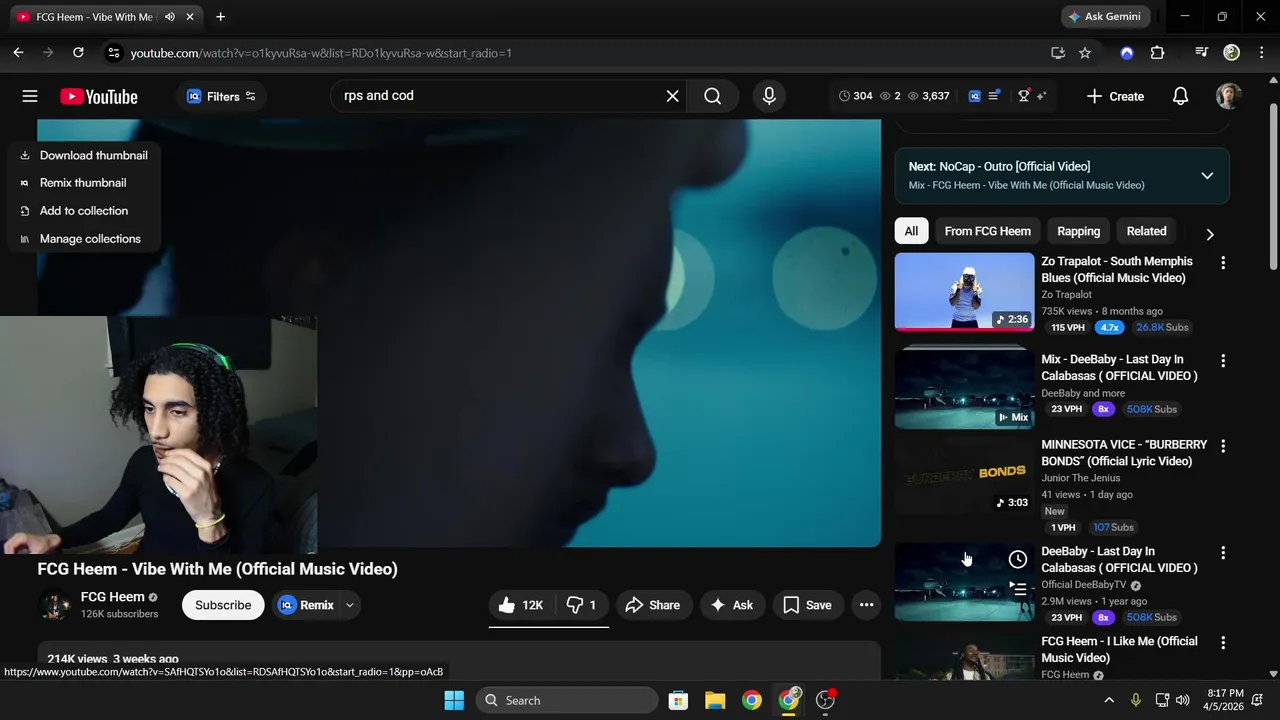Viewport: 1280px width, 720px height.
Task: Open Chrome three-dot menu
Action: [1261, 53]
